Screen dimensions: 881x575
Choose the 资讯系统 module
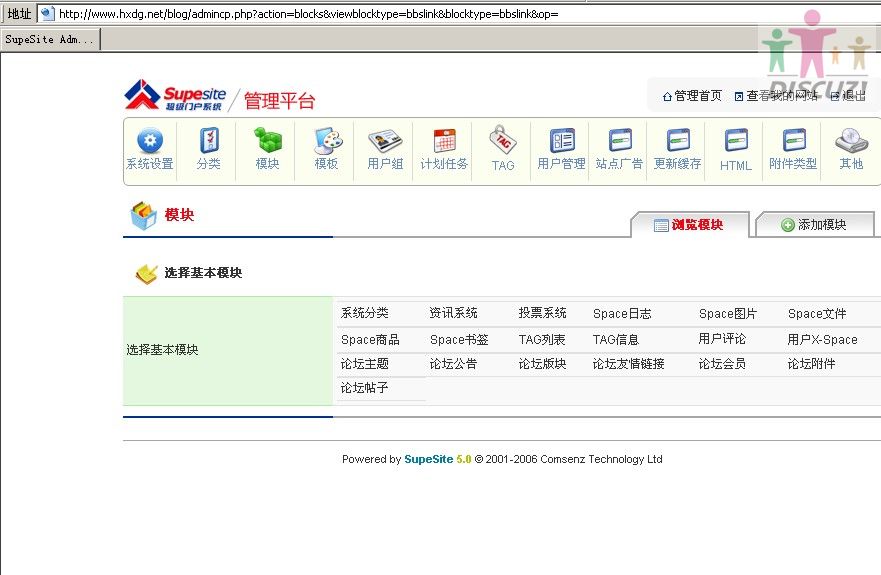point(453,313)
